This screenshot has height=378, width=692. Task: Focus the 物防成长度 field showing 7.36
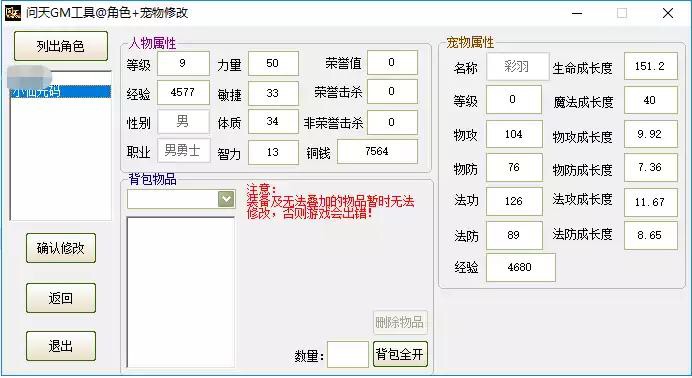[x=651, y=168]
